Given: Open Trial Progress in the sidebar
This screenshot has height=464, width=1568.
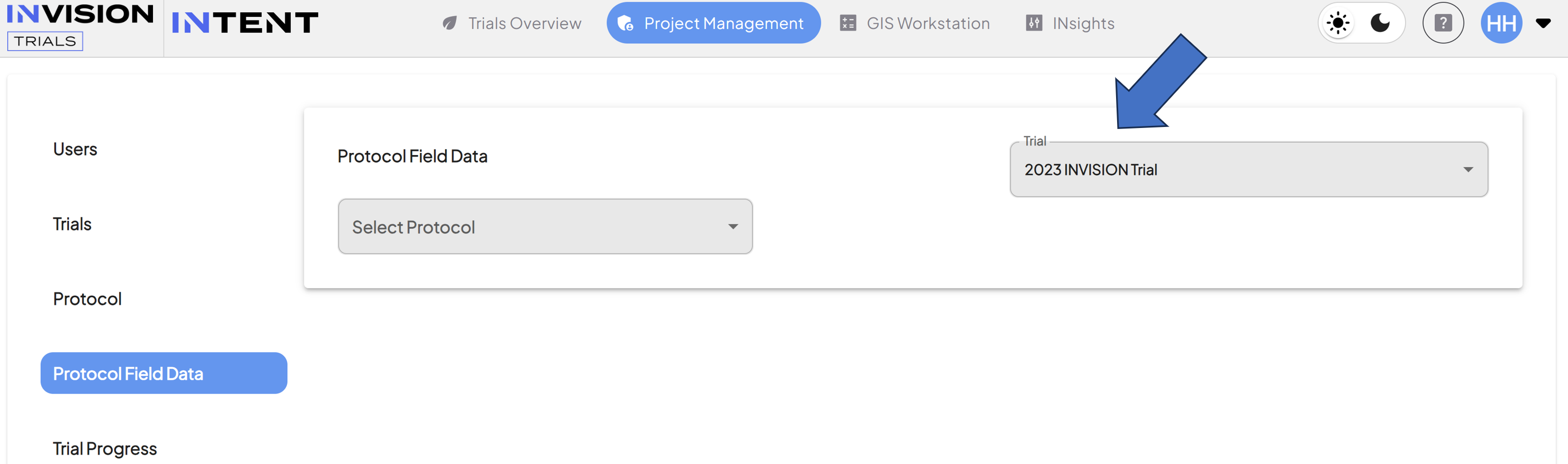Looking at the screenshot, I should [x=105, y=448].
